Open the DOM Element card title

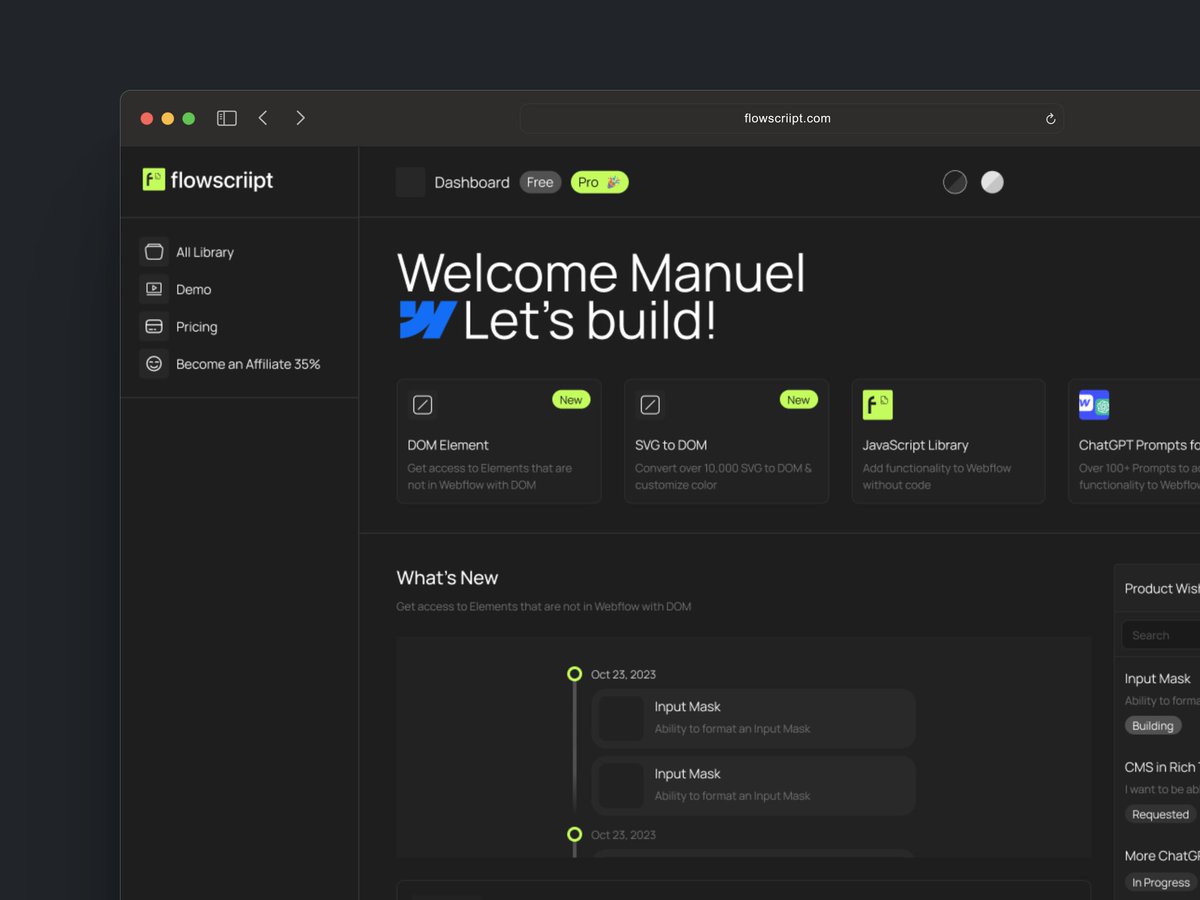pyautogui.click(x=448, y=445)
